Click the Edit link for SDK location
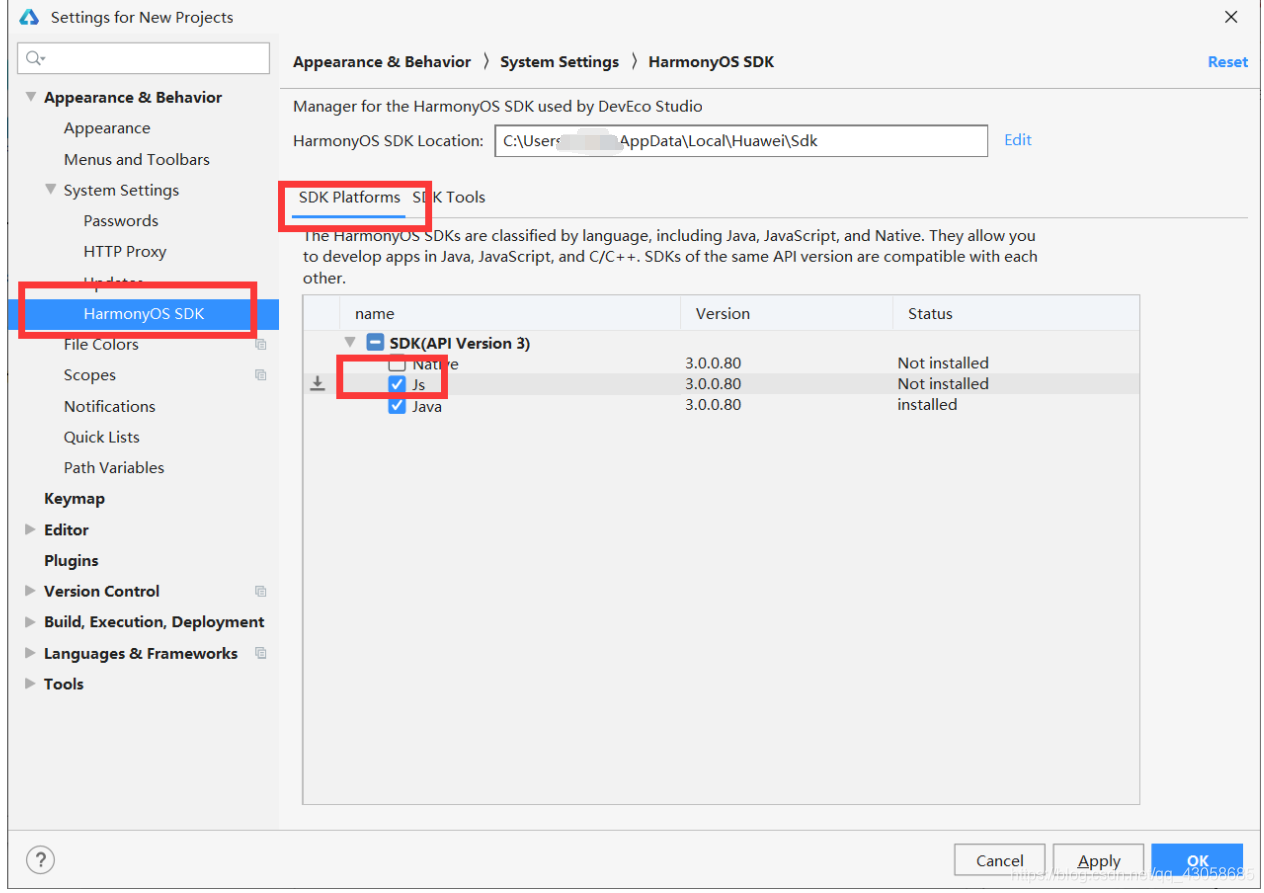This screenshot has width=1264, height=893. [x=1018, y=140]
